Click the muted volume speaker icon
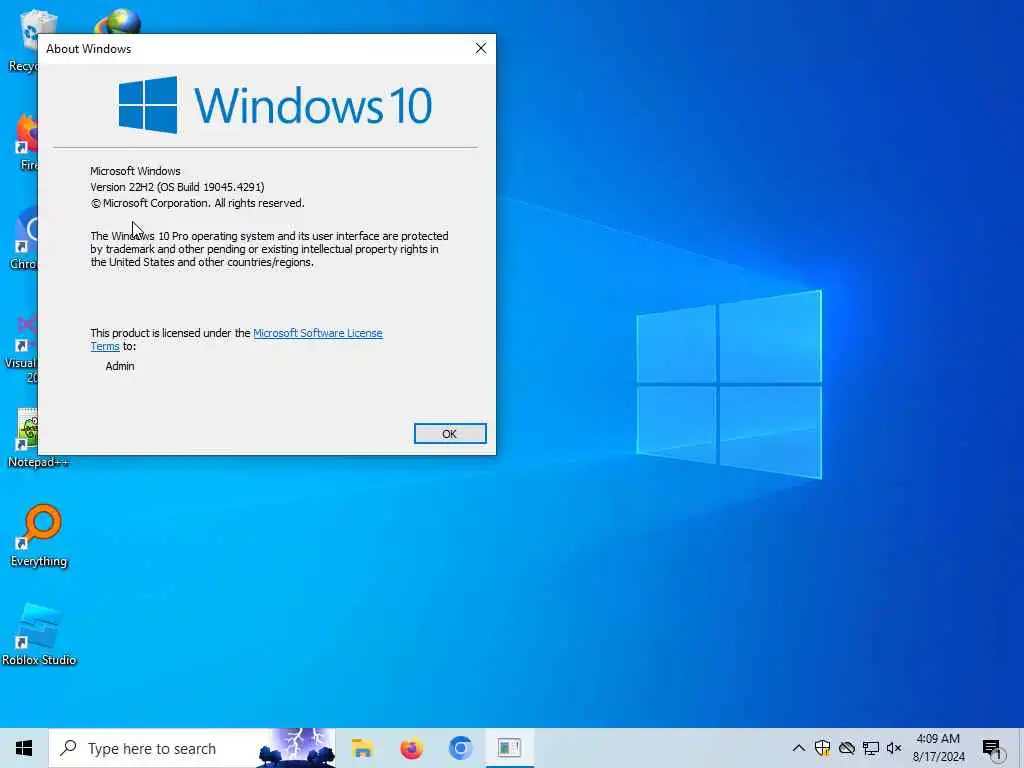The width and height of the screenshot is (1024, 768). [894, 748]
